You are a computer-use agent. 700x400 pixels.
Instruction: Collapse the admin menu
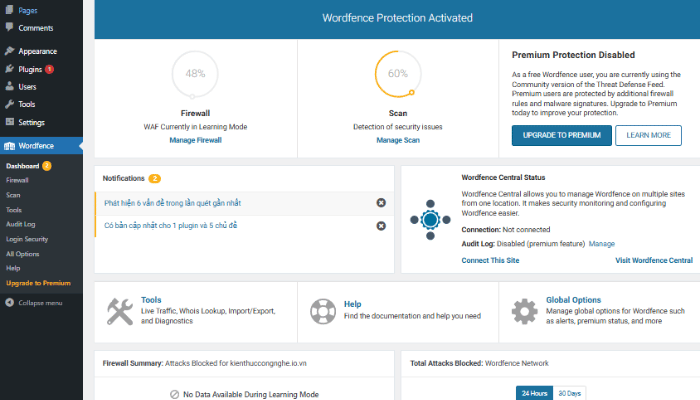[x=40, y=303]
